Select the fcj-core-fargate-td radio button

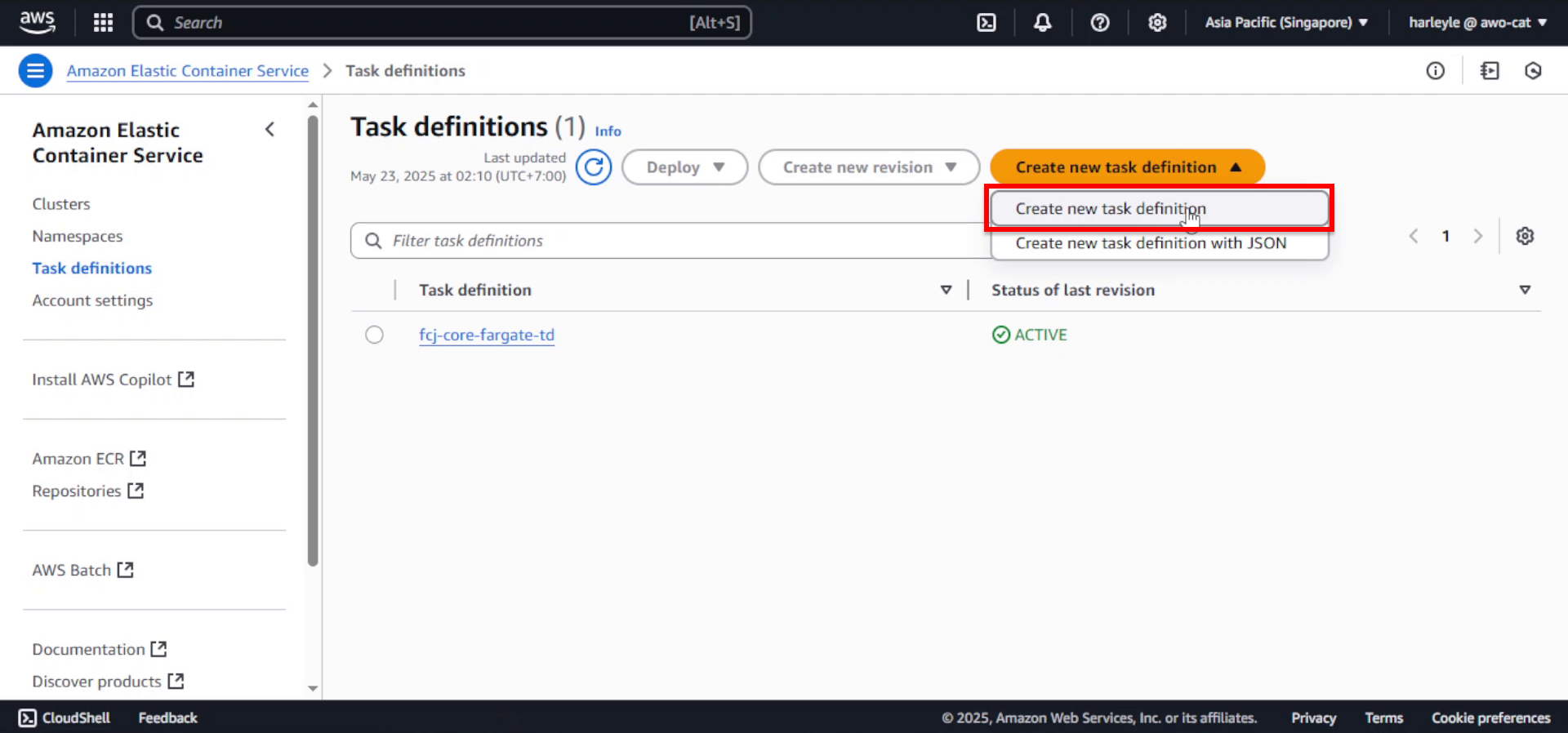[374, 335]
